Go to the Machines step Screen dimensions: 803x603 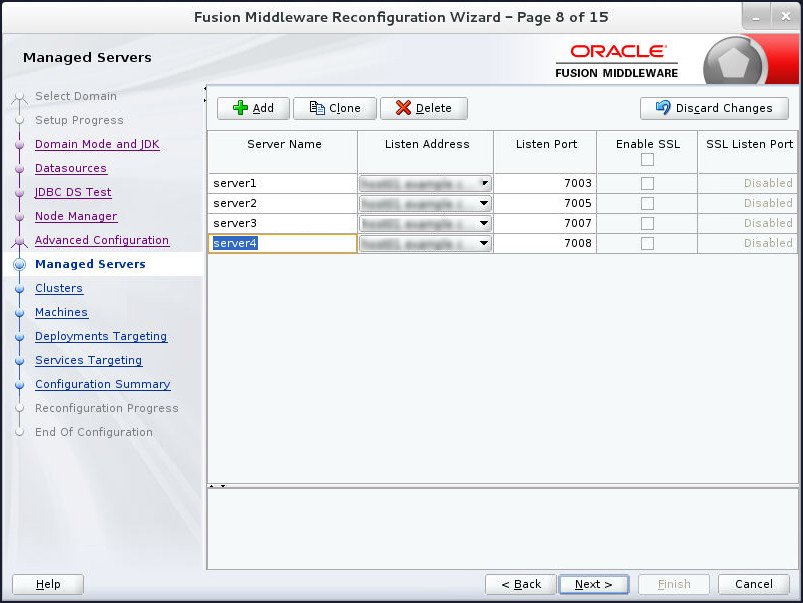(61, 313)
